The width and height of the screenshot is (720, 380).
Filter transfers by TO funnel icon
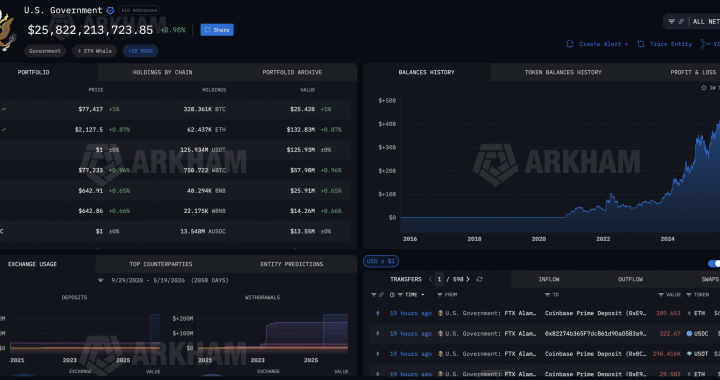click(547, 295)
